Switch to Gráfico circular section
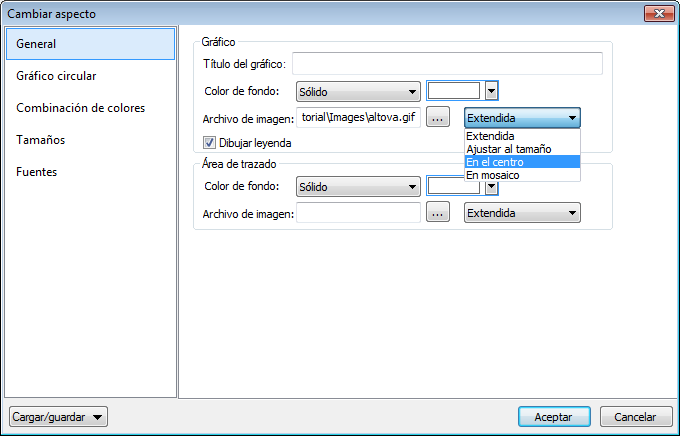The height and width of the screenshot is (436, 680). pos(57,76)
